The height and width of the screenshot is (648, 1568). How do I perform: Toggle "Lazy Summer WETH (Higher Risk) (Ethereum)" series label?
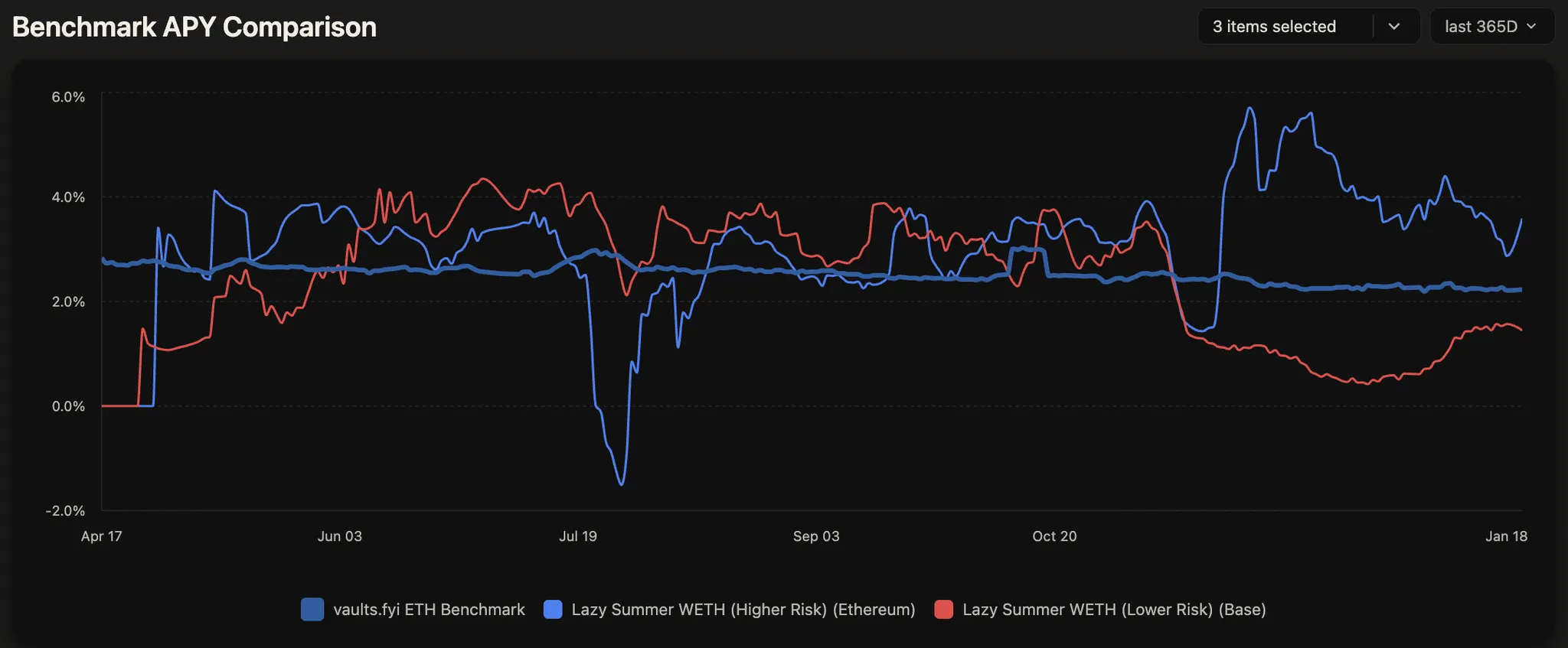[x=743, y=610]
